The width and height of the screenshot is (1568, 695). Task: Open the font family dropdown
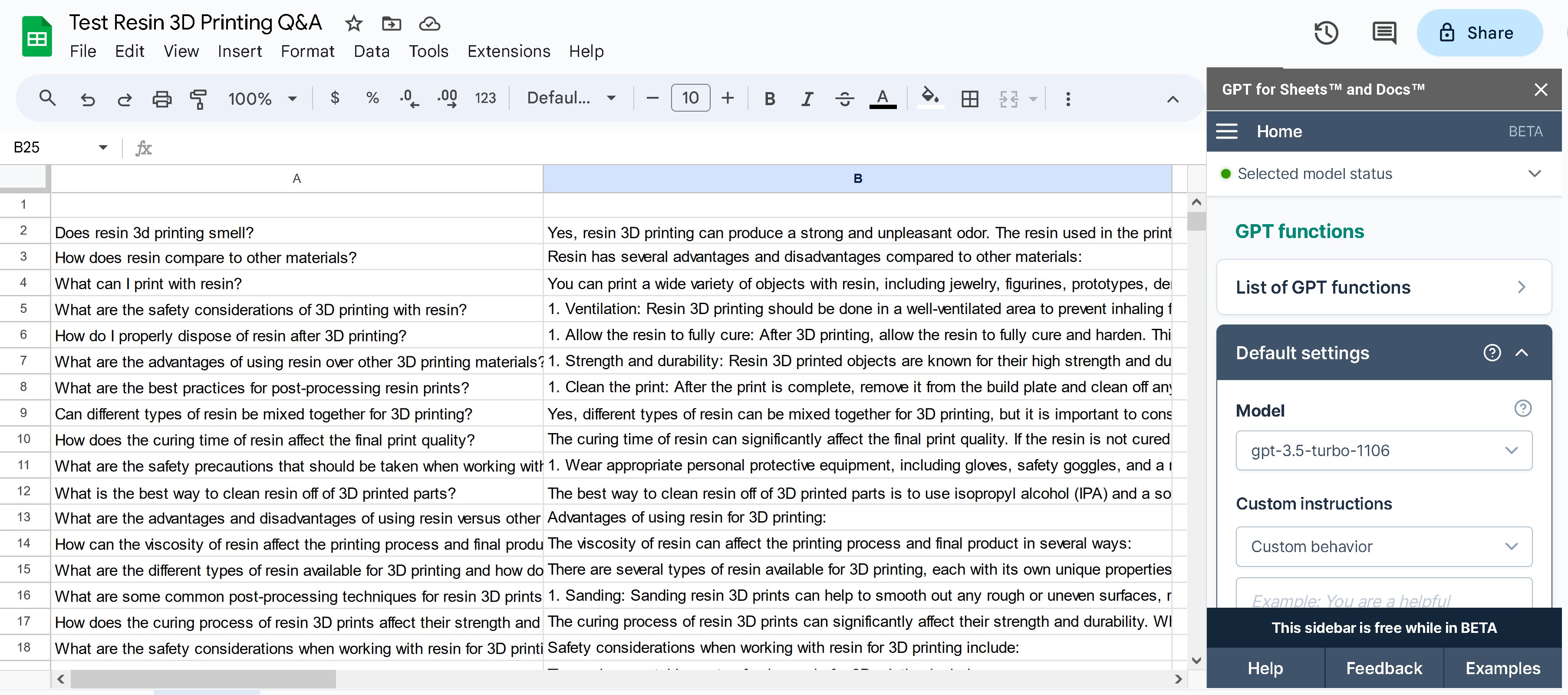pos(571,98)
